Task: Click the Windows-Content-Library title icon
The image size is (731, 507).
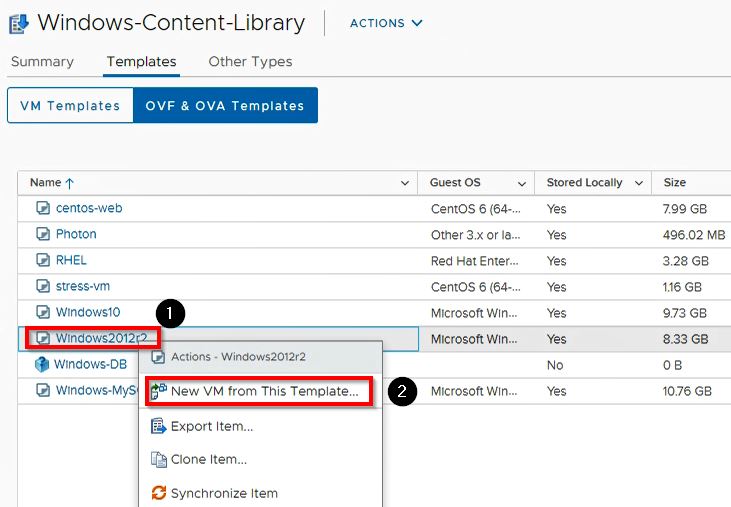Action: [18, 23]
